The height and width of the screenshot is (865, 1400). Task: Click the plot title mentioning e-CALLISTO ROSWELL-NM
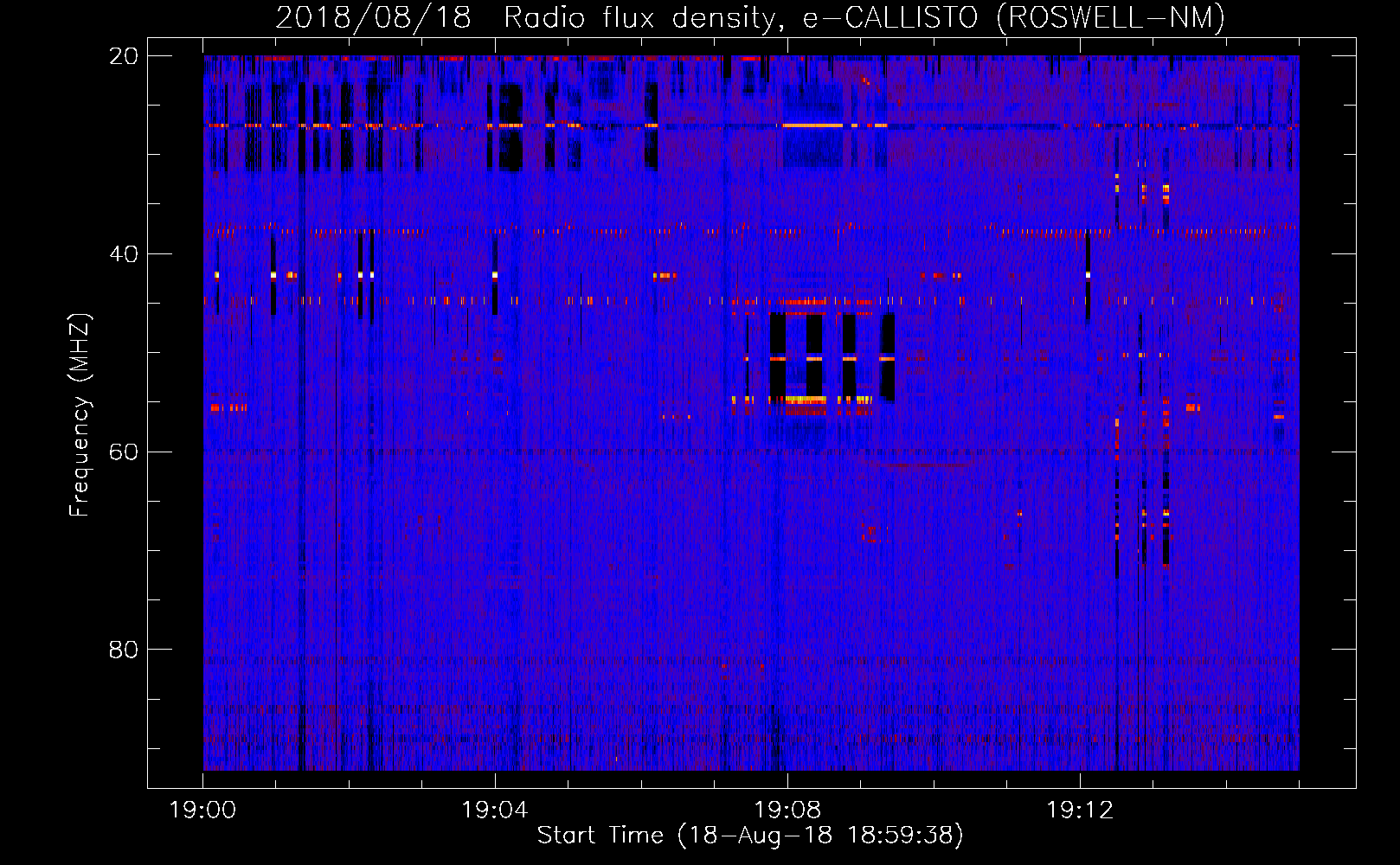click(x=750, y=17)
